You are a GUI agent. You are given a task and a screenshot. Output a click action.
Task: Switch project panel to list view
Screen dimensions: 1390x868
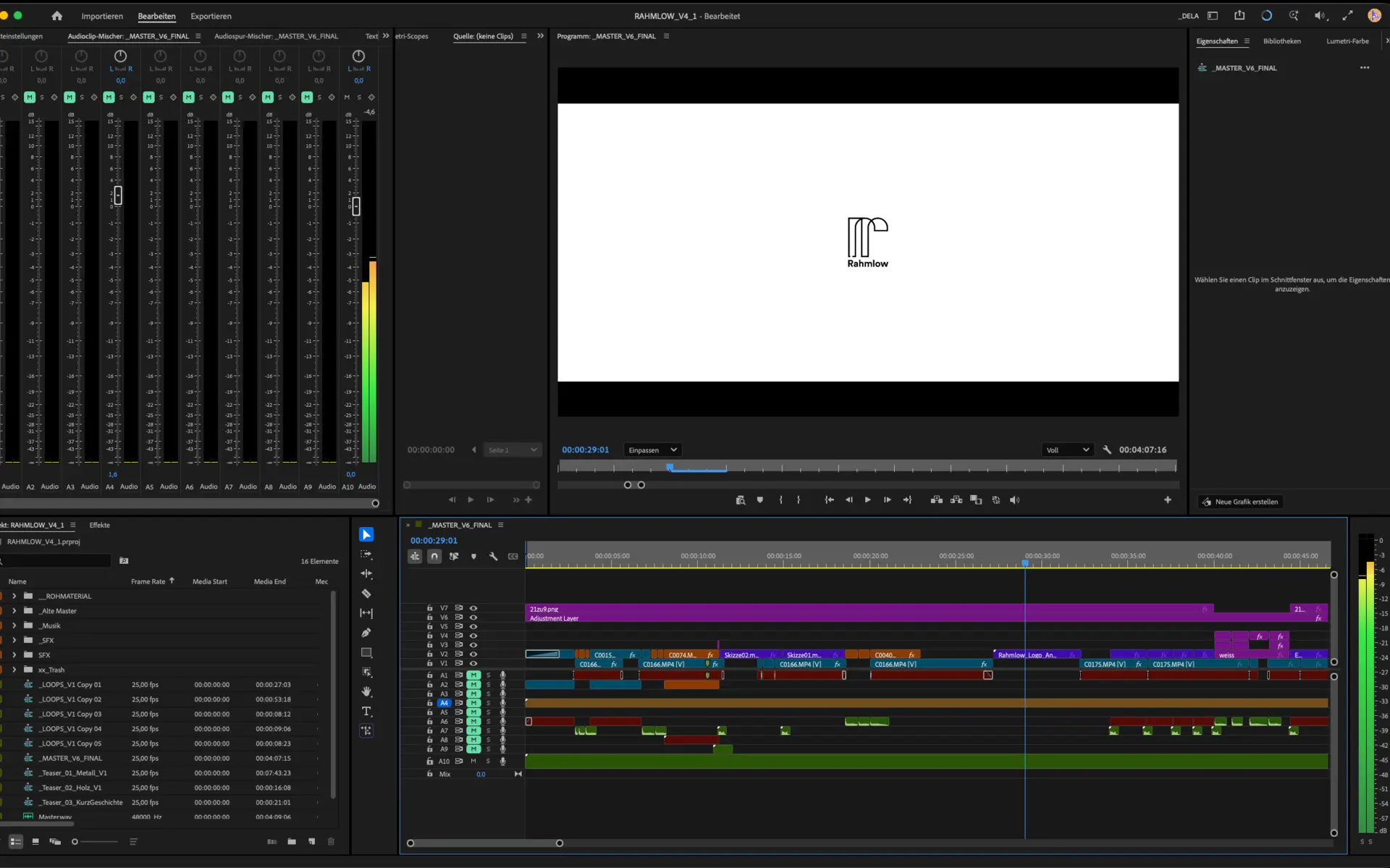coord(15,842)
